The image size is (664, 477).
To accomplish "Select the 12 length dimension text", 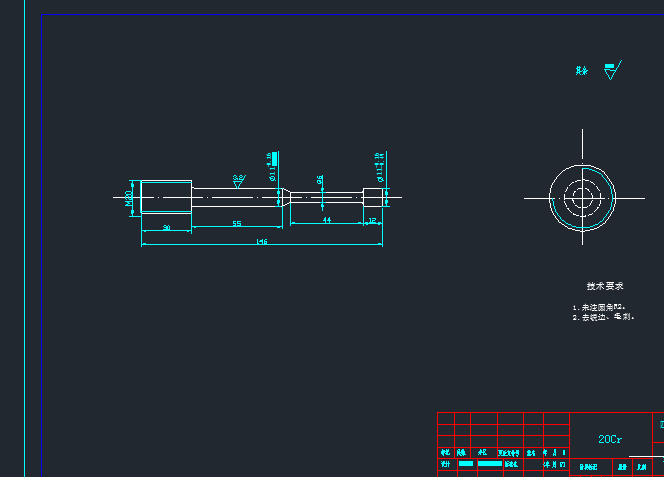I will point(372,220).
